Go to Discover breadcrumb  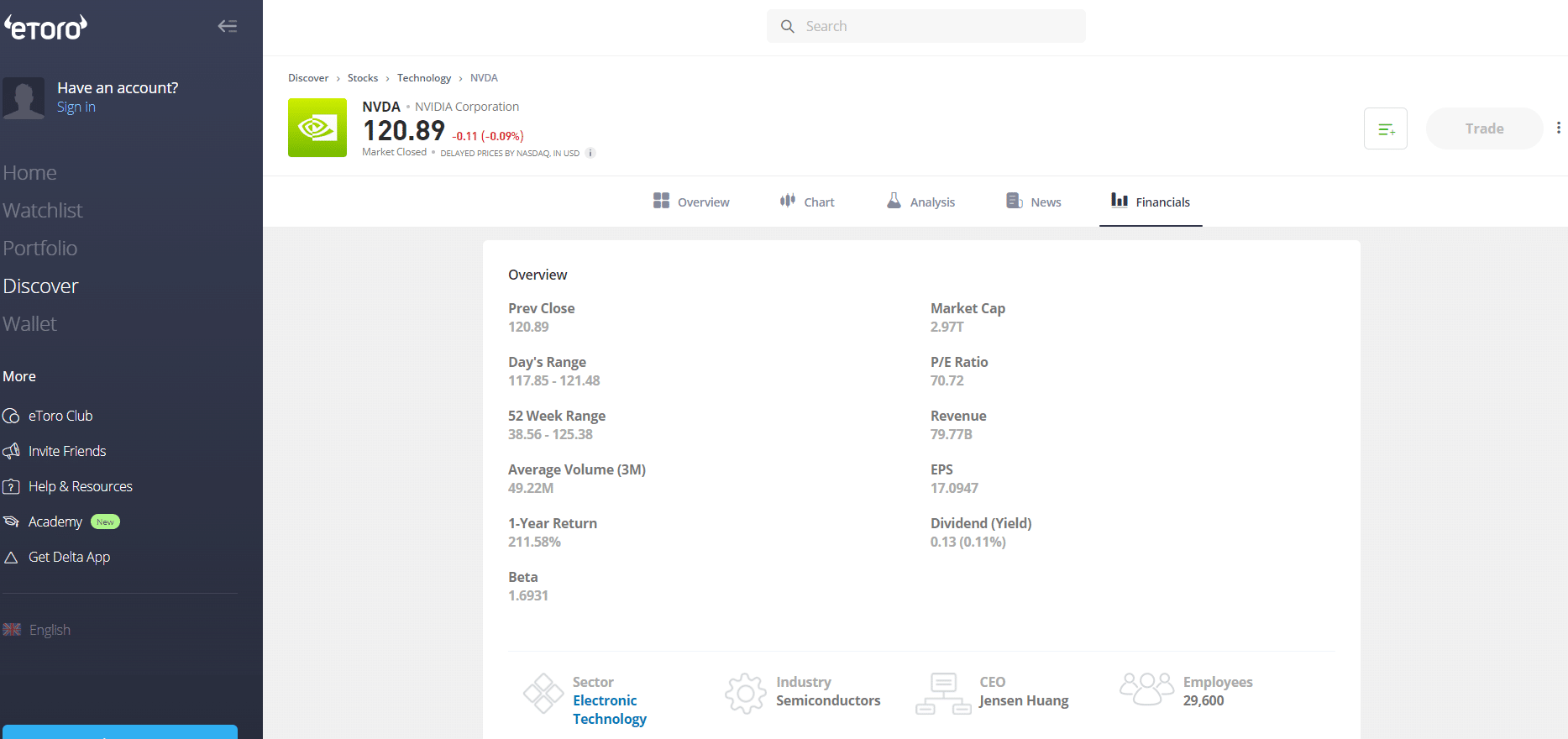308,78
